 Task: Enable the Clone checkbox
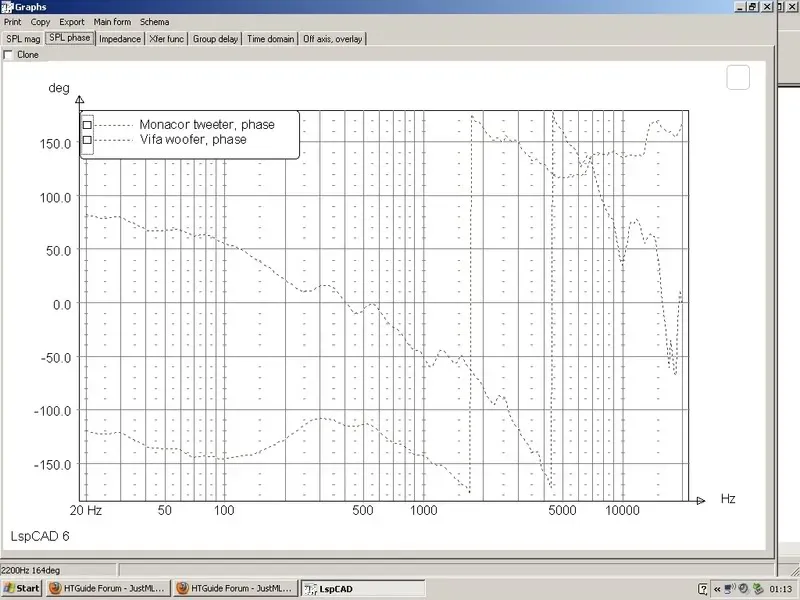(8, 54)
